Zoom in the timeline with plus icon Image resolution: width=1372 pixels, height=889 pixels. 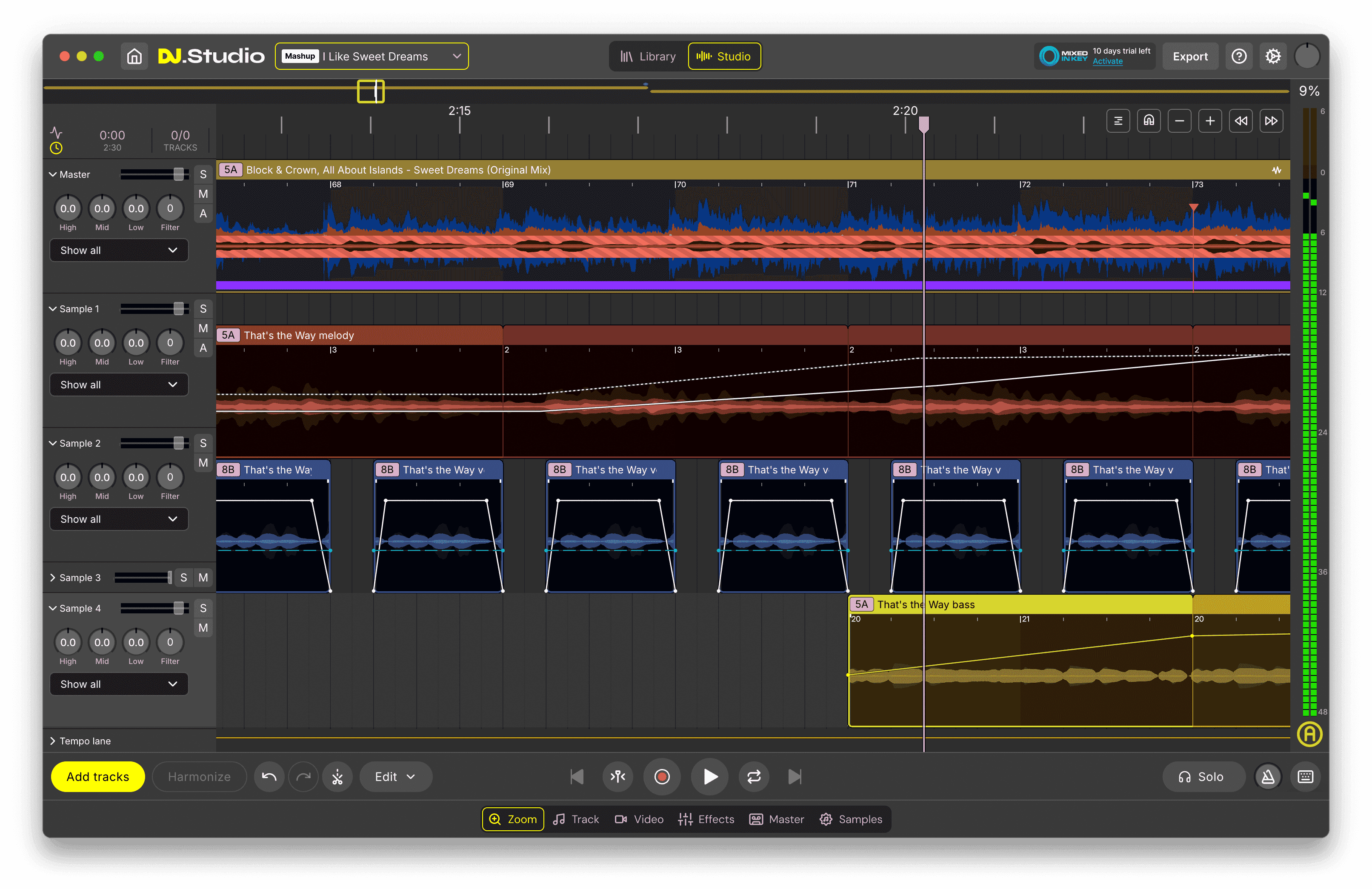tap(1210, 121)
